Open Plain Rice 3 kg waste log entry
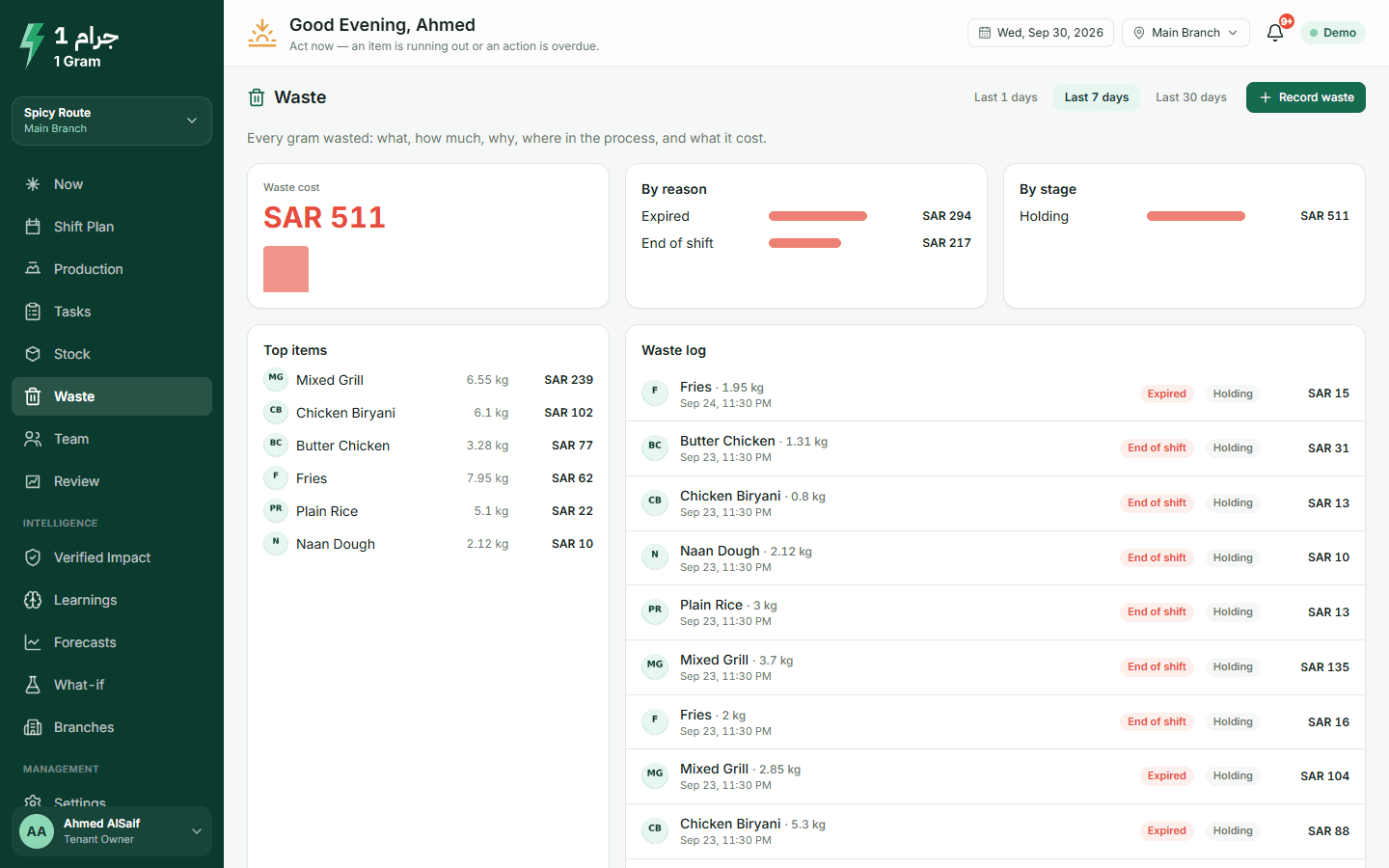The height and width of the screenshot is (868, 1389). coord(995,612)
